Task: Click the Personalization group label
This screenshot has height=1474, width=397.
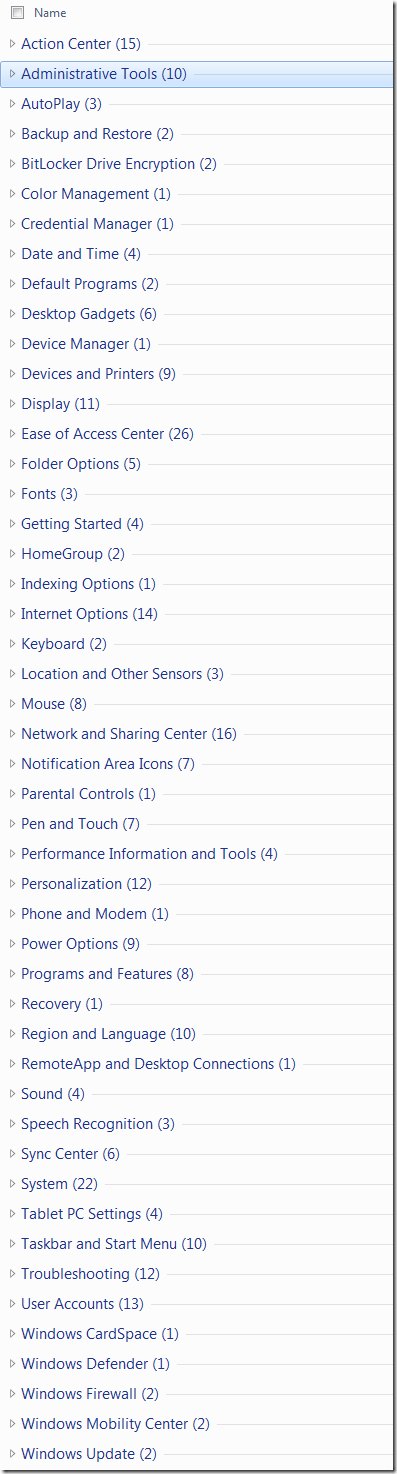Action: click(x=86, y=884)
